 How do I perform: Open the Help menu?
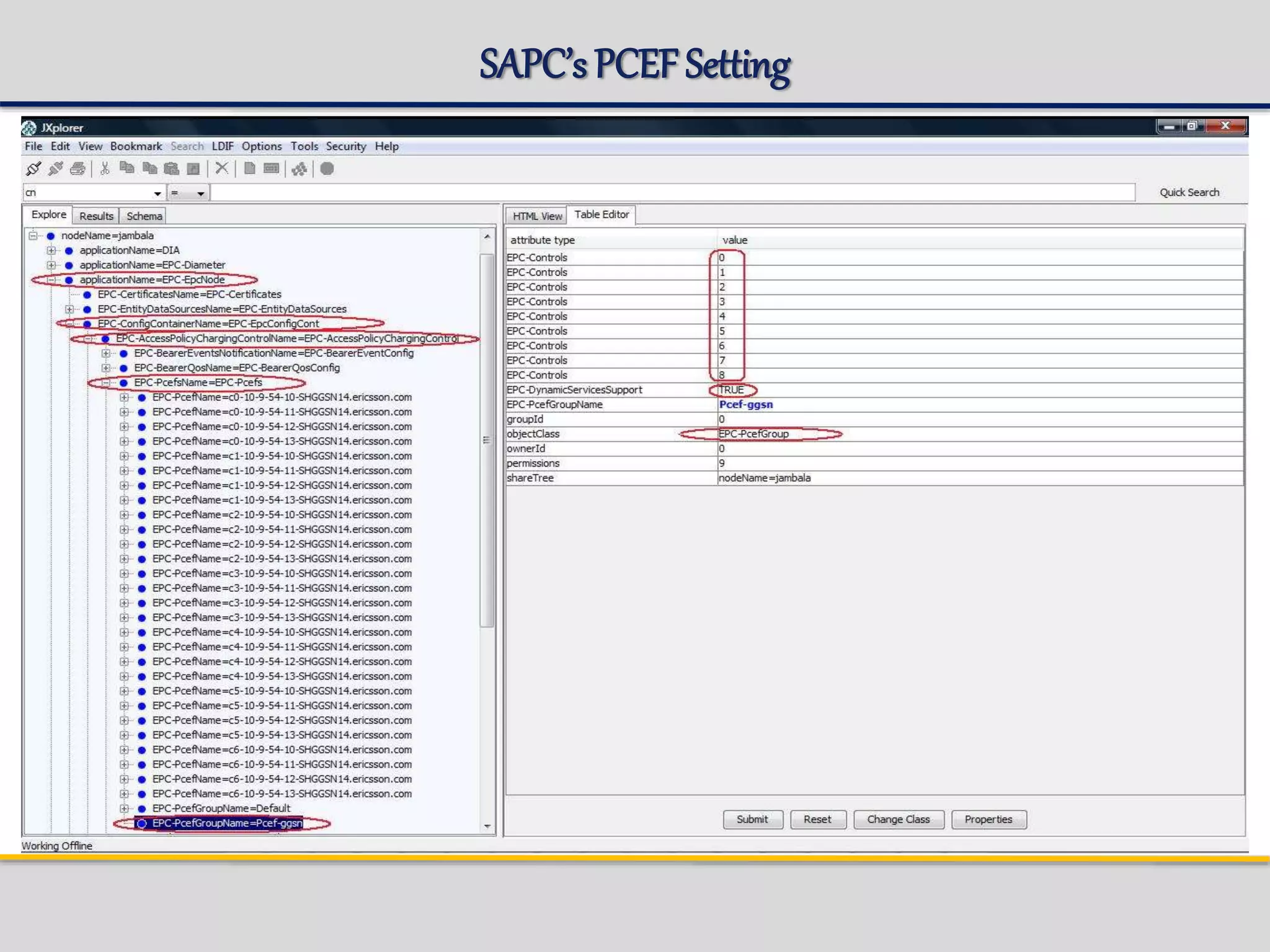pyautogui.click(x=387, y=146)
